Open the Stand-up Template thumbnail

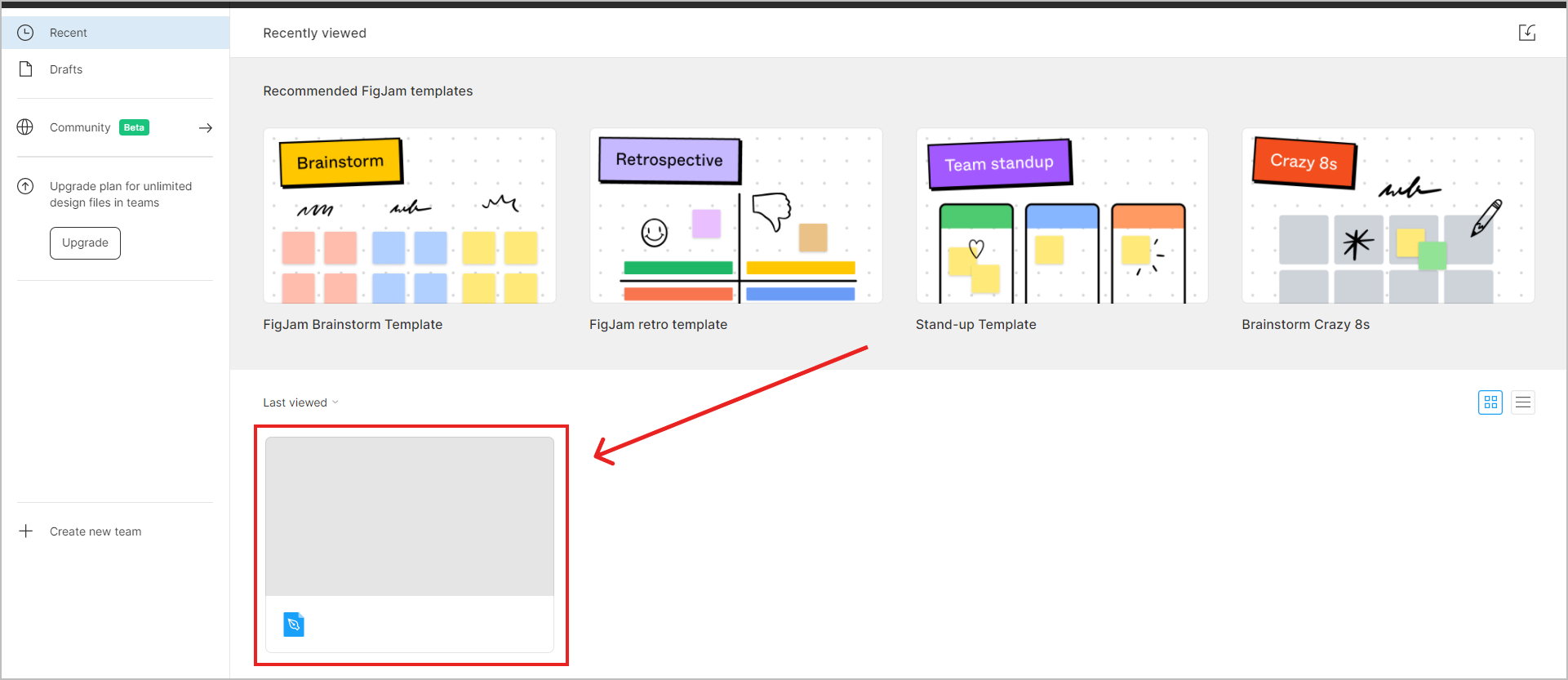1062,216
